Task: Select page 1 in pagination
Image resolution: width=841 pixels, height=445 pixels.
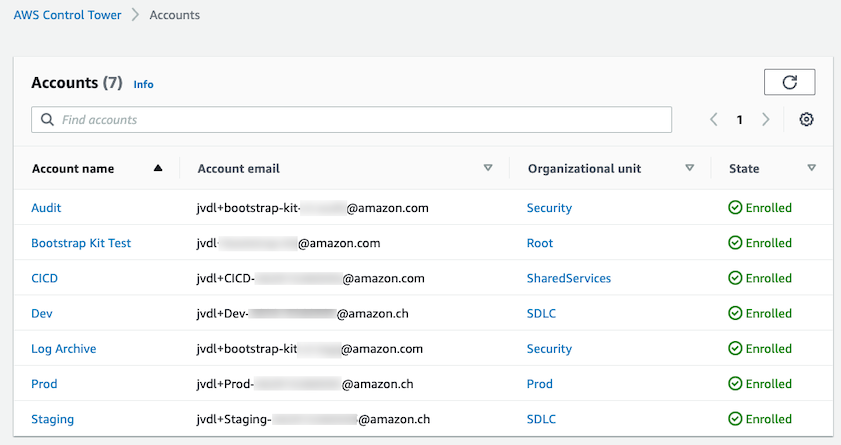Action: click(740, 120)
